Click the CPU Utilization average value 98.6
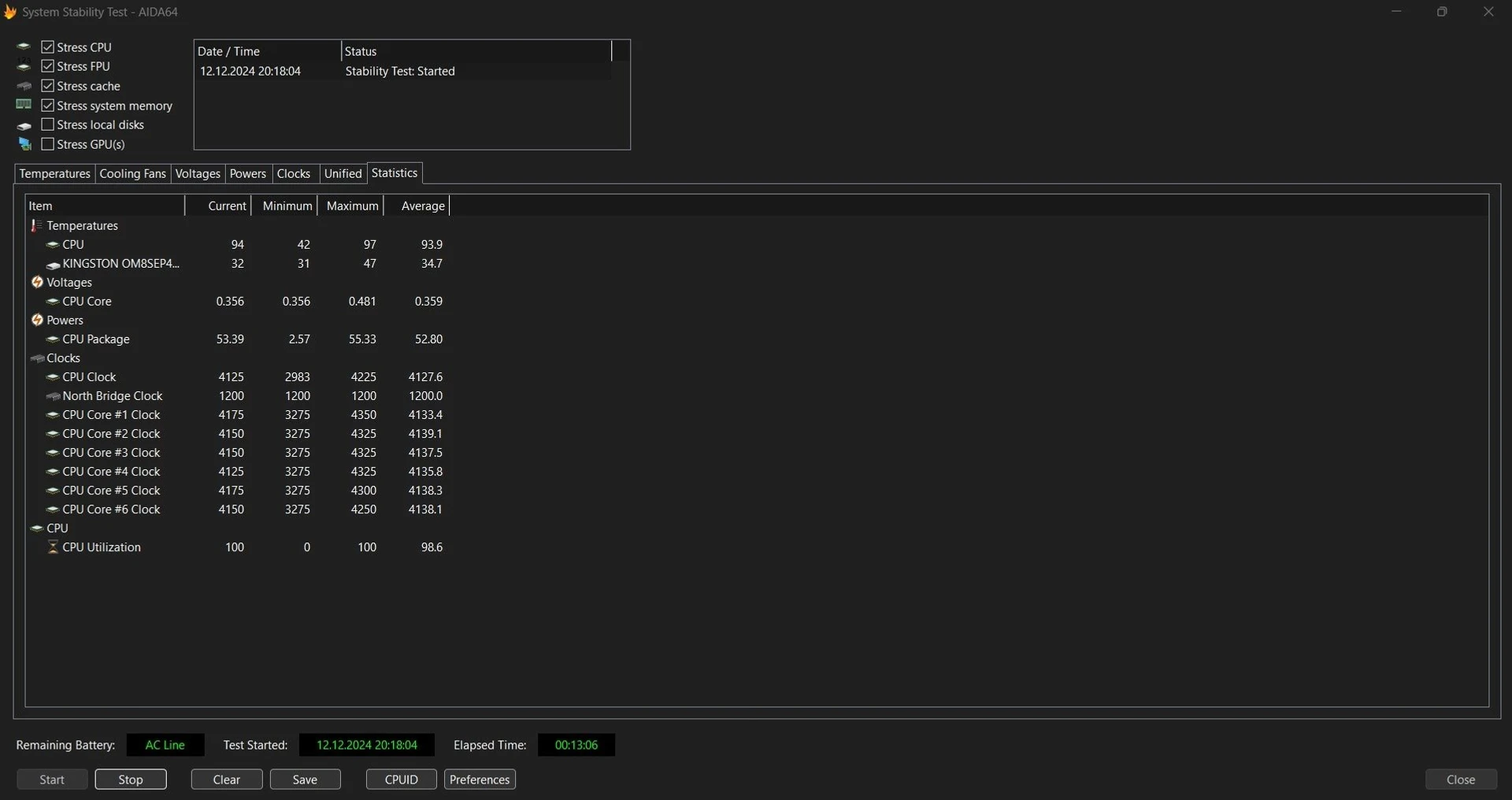1512x800 pixels. (x=432, y=547)
